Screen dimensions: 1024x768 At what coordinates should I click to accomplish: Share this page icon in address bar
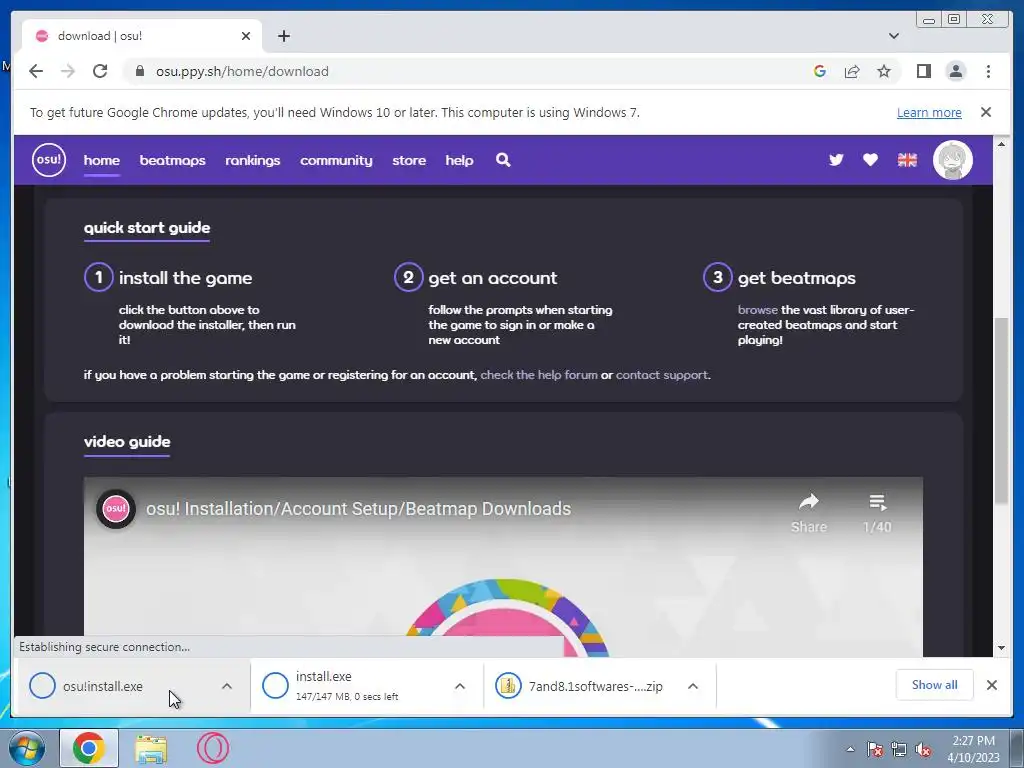pyautogui.click(x=852, y=71)
